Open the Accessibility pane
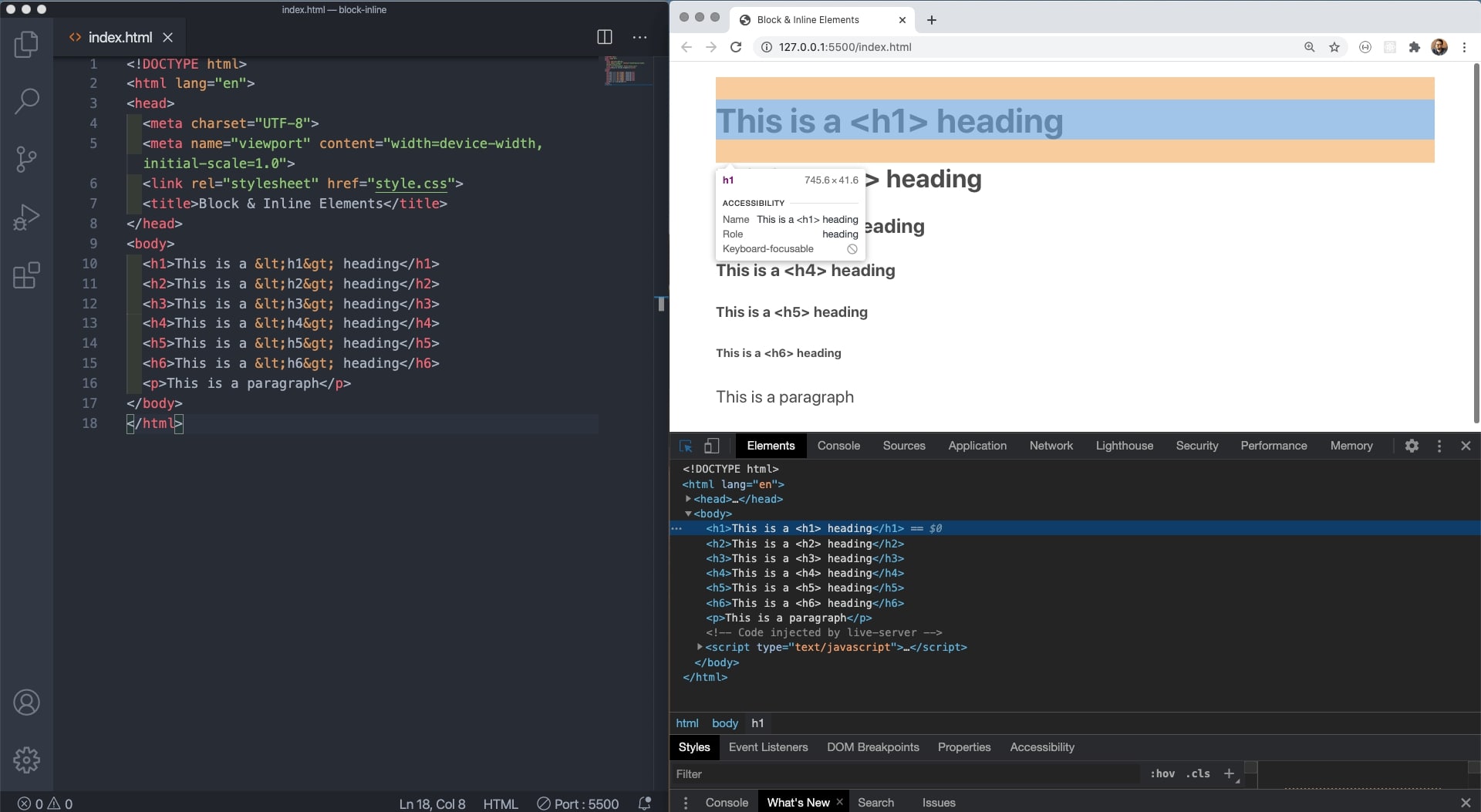 point(1041,747)
